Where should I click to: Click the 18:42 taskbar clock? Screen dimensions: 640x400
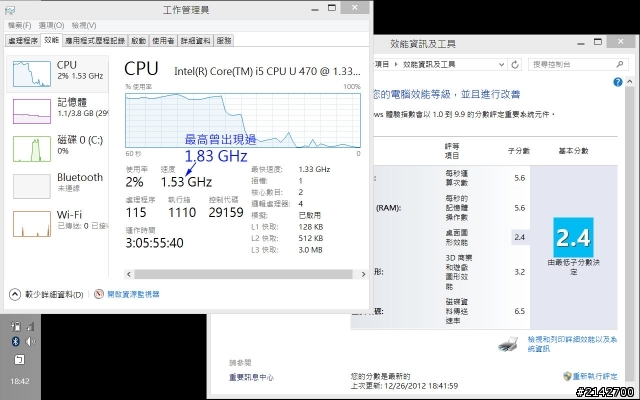click(x=20, y=381)
